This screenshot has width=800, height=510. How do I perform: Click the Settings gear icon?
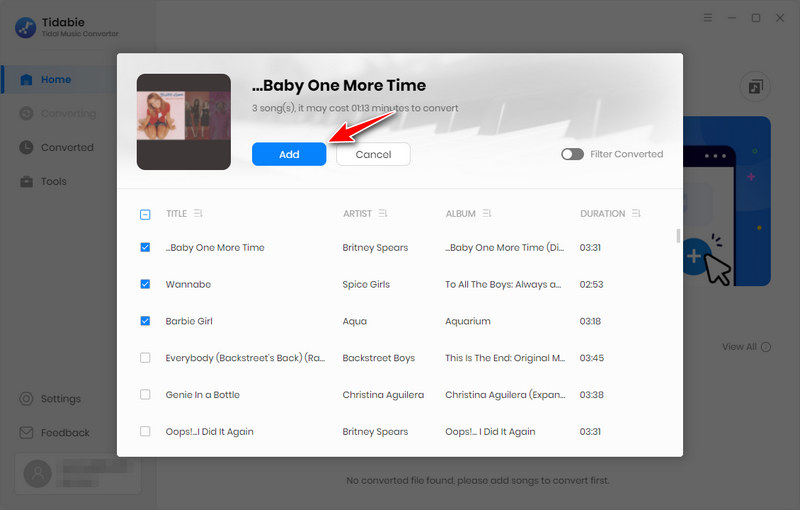pos(26,399)
